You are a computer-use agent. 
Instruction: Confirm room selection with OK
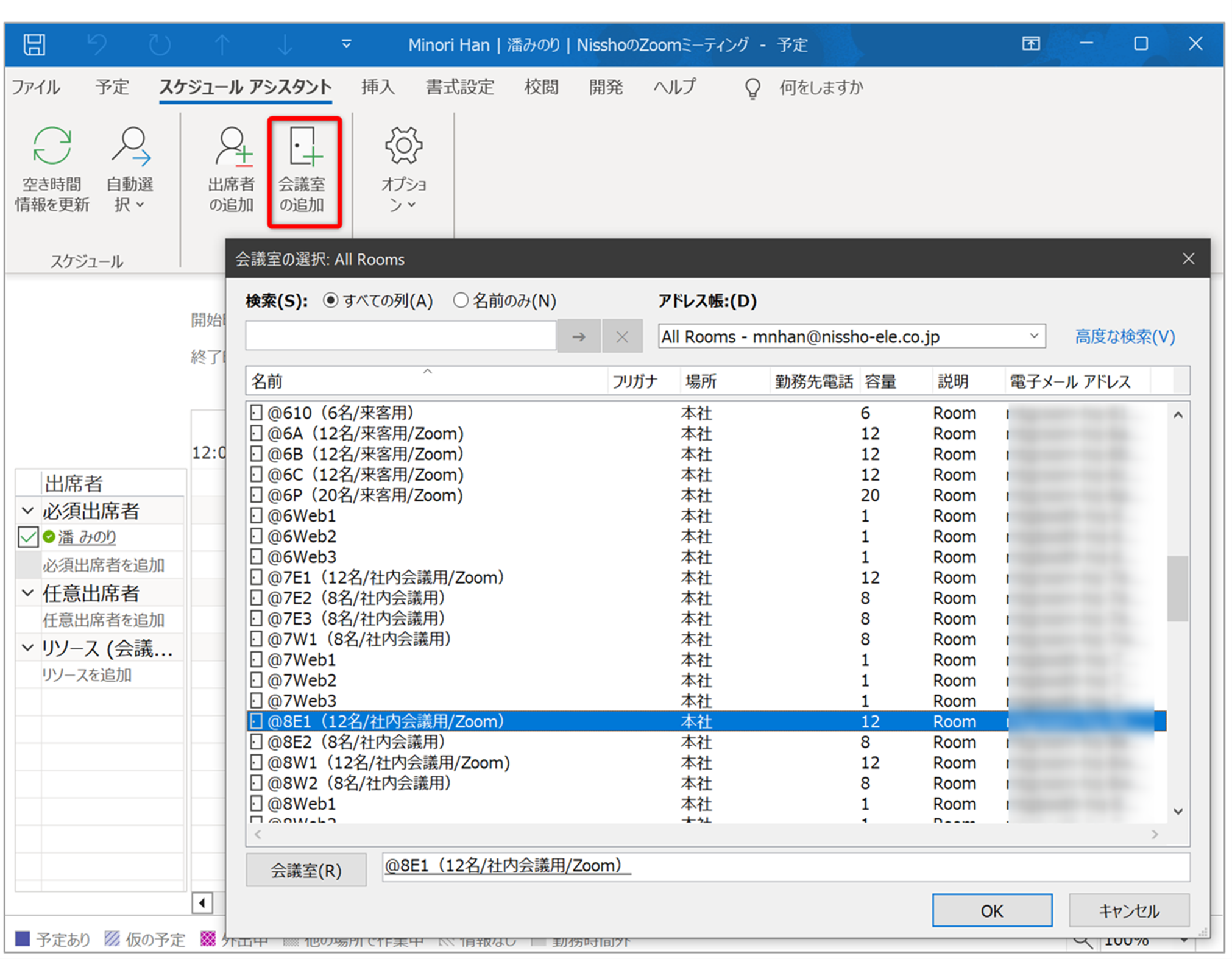pos(992,910)
